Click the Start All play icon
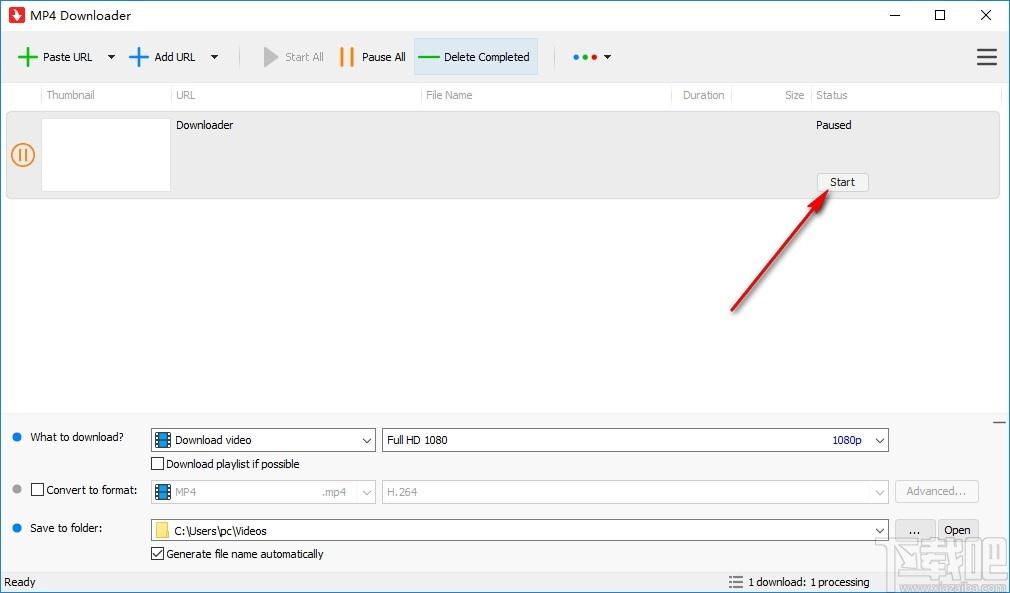This screenshot has width=1010, height=593. tap(271, 57)
